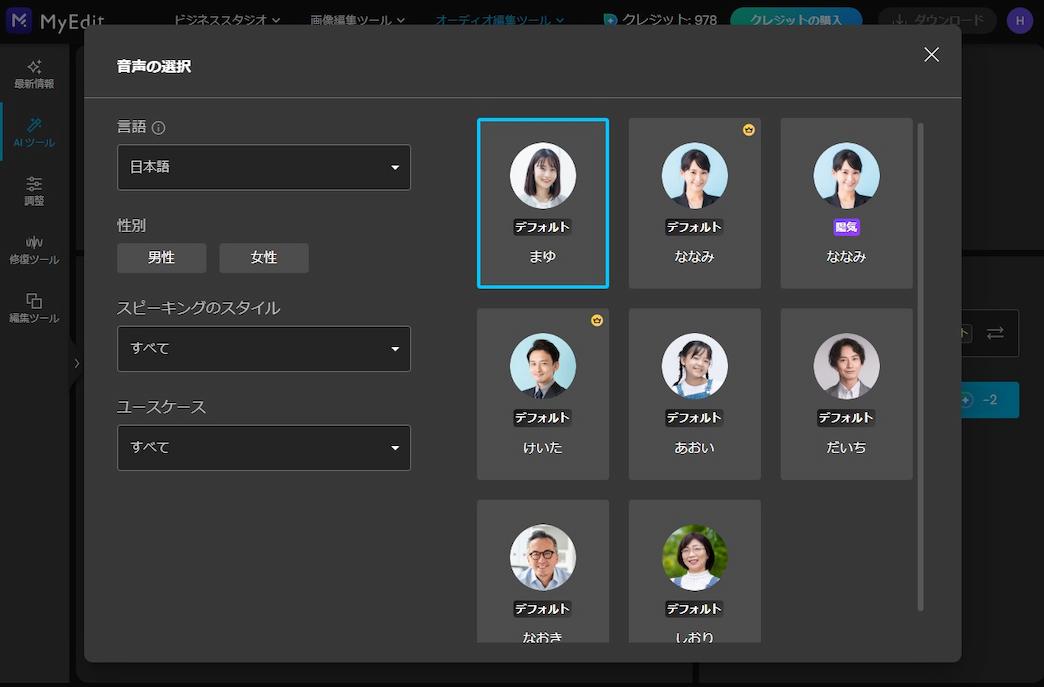The image size is (1044, 687).
Task: Open the 言語 language dropdown
Action: (x=263, y=167)
